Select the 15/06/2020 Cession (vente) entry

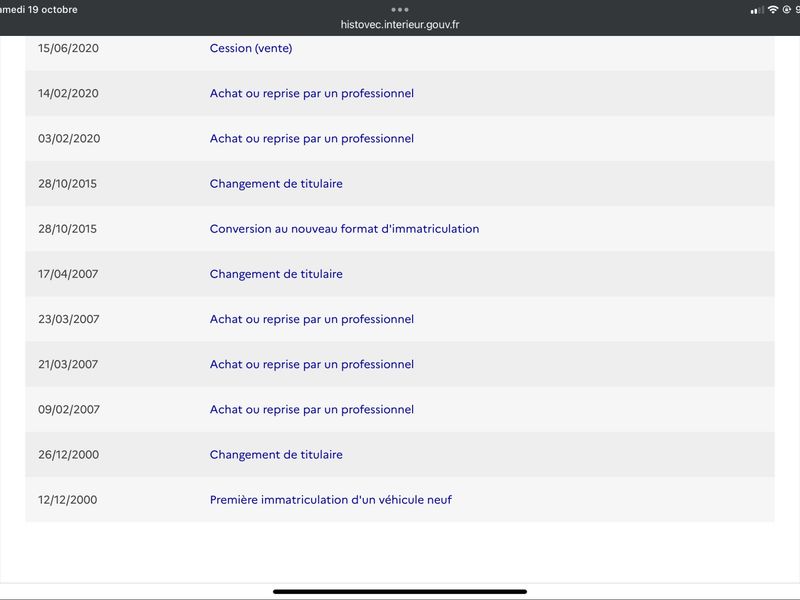point(399,48)
